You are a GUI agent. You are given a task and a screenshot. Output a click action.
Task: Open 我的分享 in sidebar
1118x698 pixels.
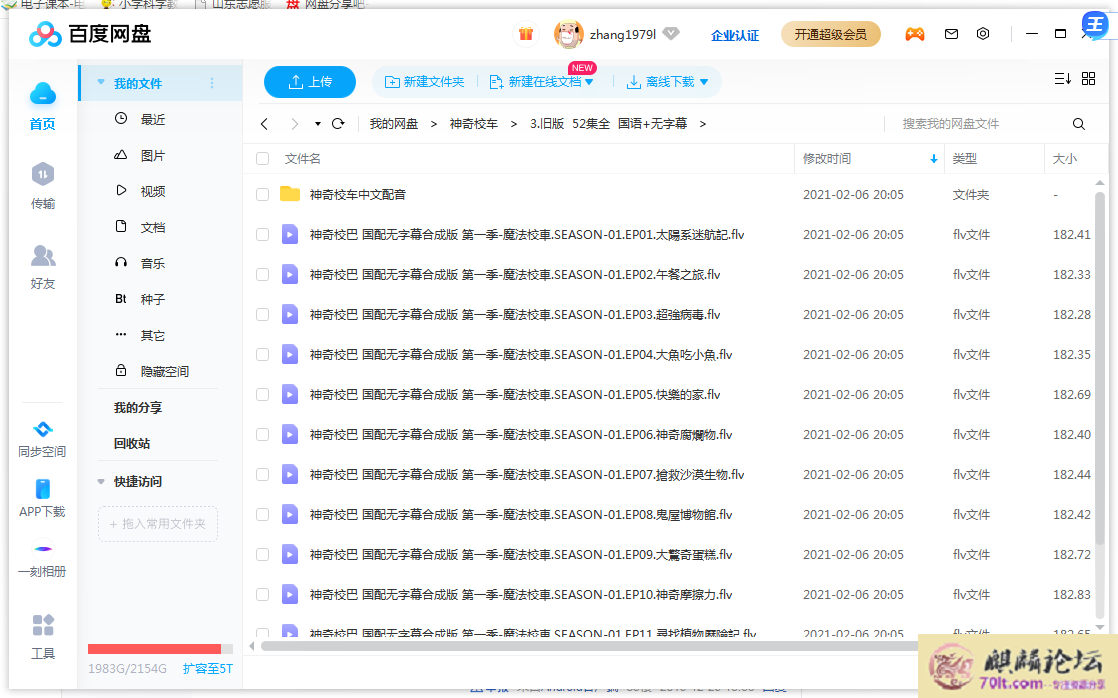point(138,408)
